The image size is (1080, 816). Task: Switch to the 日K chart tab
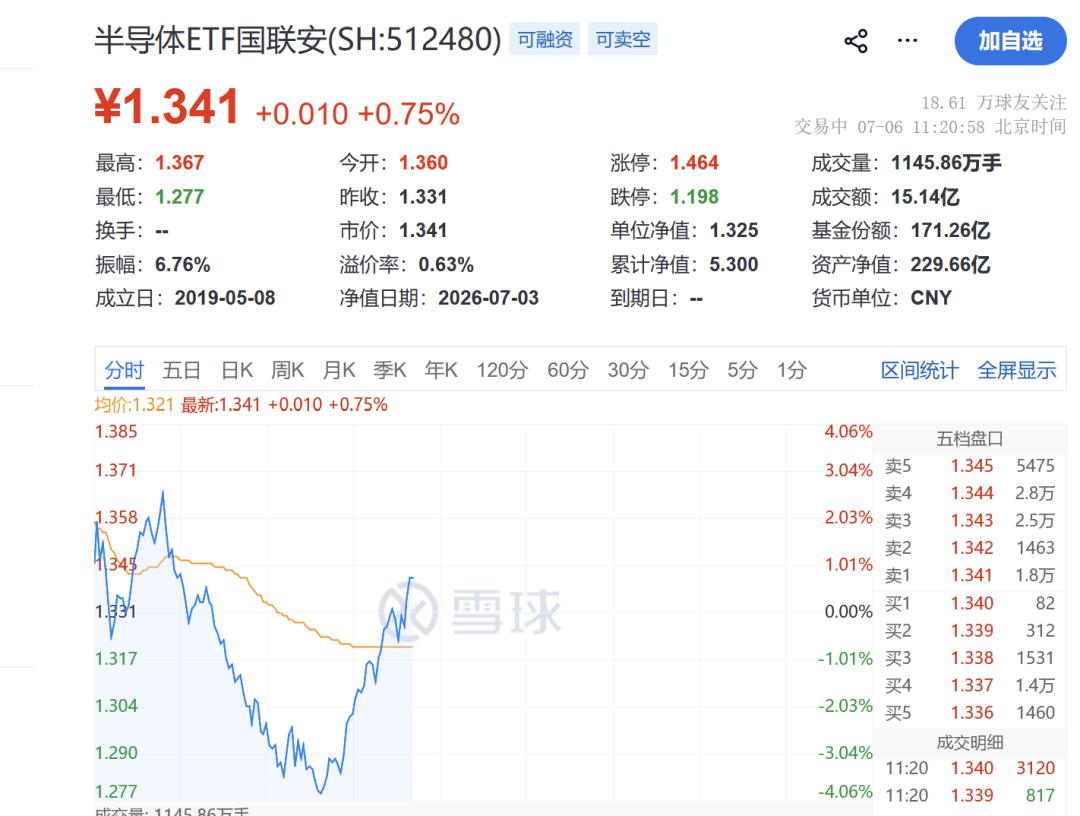point(237,370)
